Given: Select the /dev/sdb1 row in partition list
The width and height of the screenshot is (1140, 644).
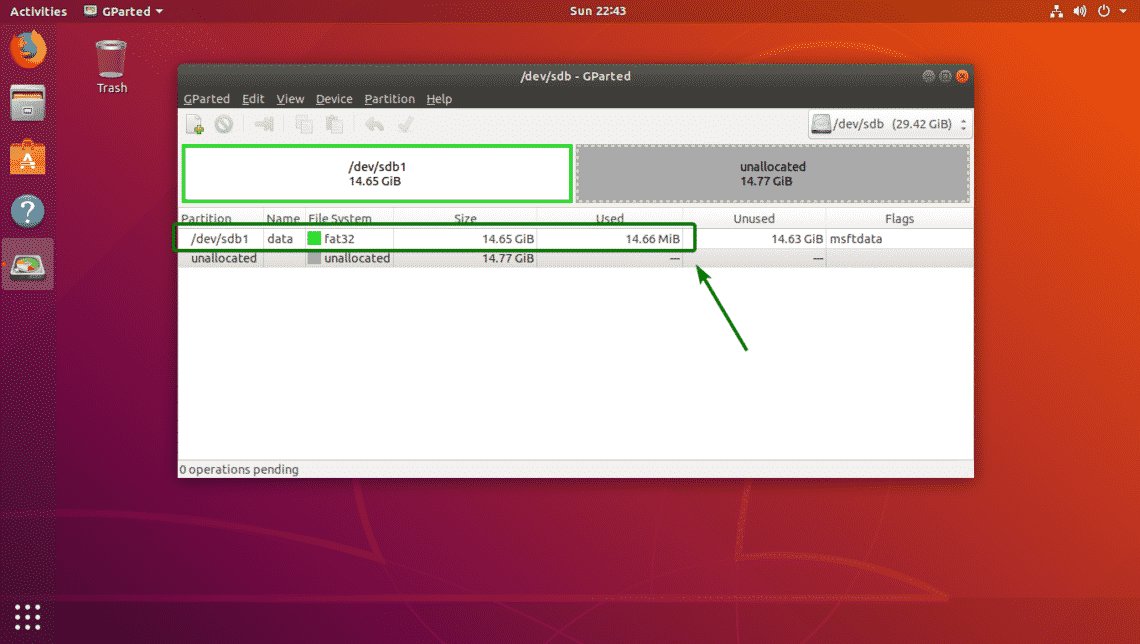Looking at the screenshot, I should click(x=575, y=238).
